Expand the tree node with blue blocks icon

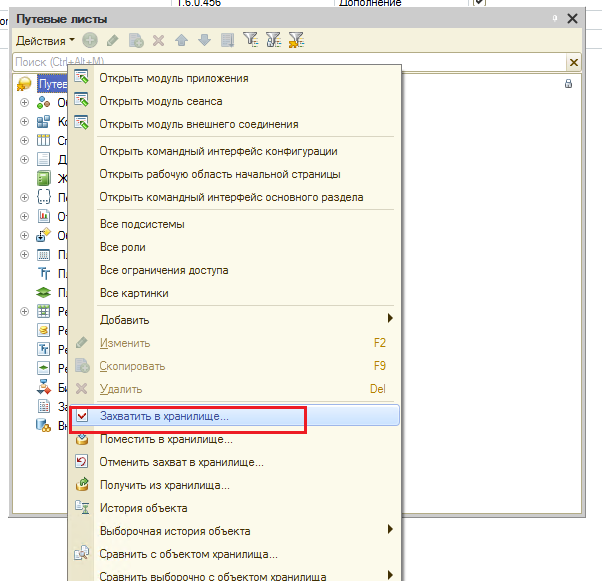[x=24, y=121]
